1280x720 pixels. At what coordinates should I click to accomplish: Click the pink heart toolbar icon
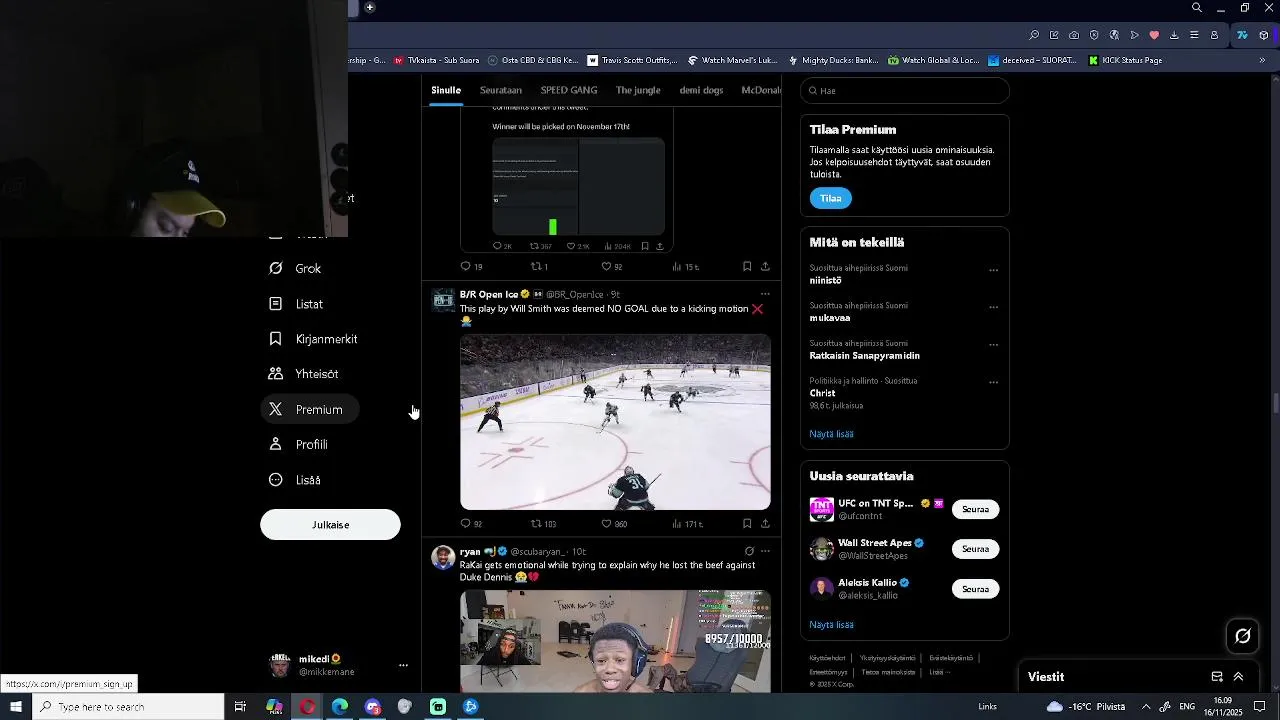point(1154,35)
